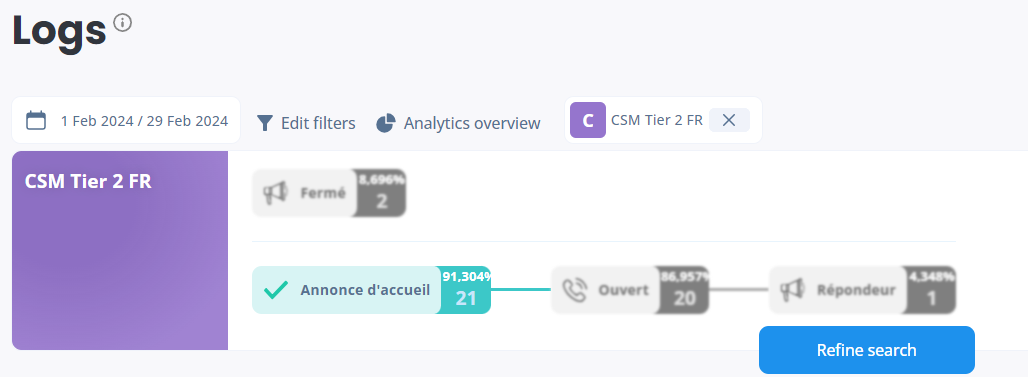This screenshot has width=1028, height=377.
Task: Click the CSM Tier 2 FR purple panel
Action: click(x=120, y=250)
